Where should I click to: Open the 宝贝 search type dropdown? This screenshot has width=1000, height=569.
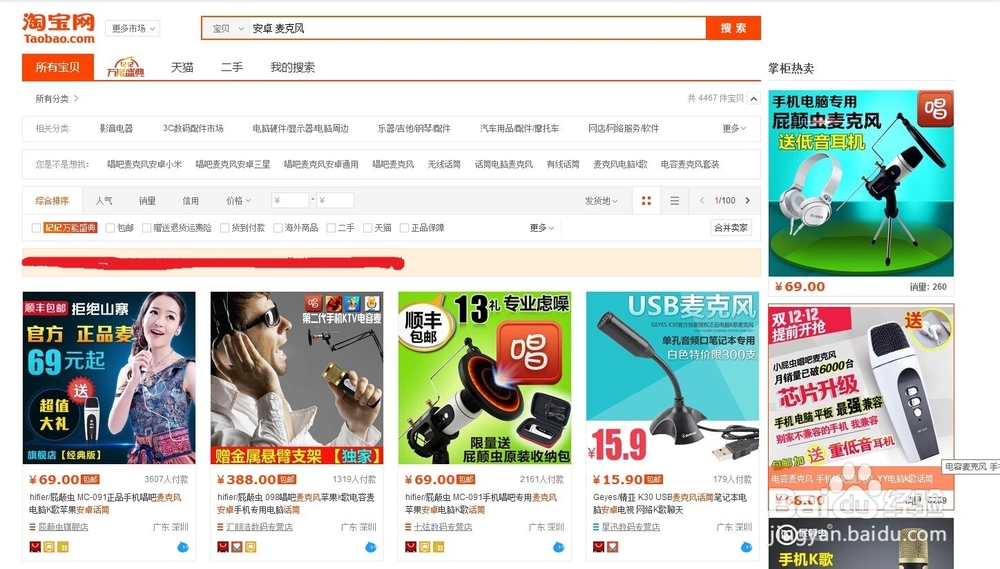[228, 28]
